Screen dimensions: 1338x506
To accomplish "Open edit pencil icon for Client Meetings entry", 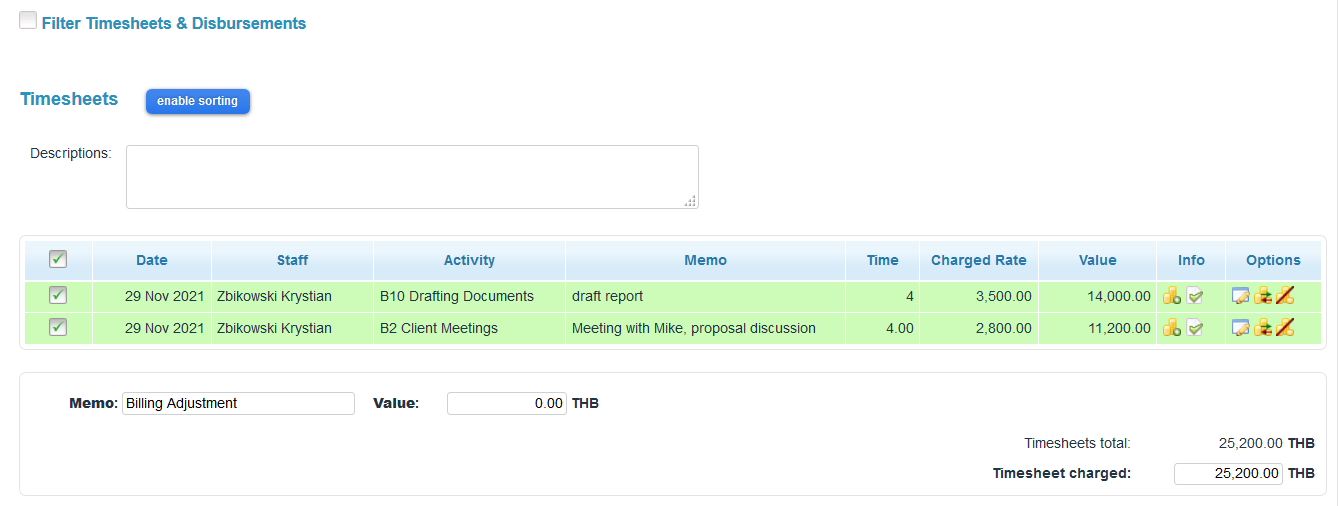I will tap(1241, 328).
